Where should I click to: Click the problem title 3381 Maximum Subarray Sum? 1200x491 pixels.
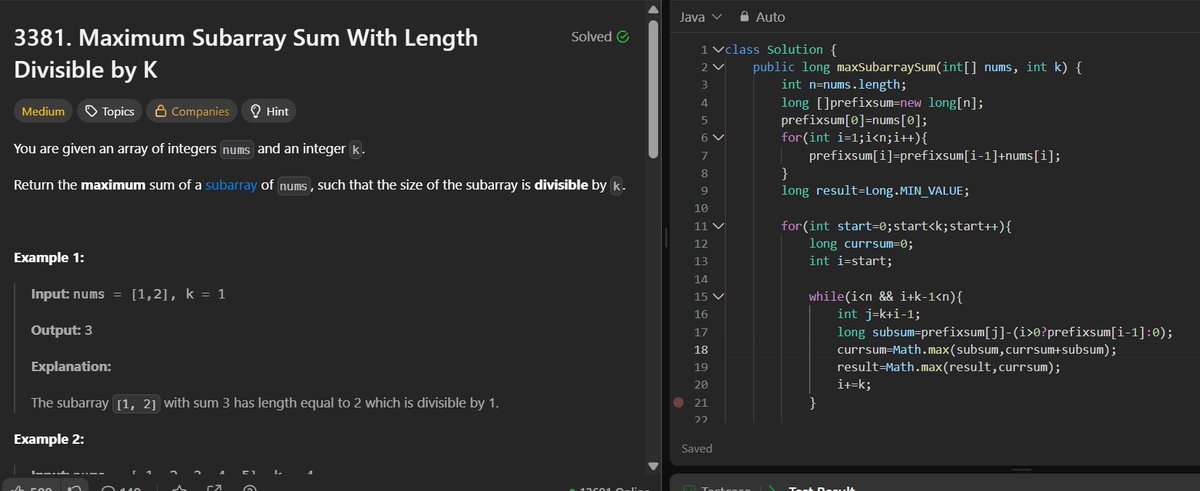tap(245, 55)
